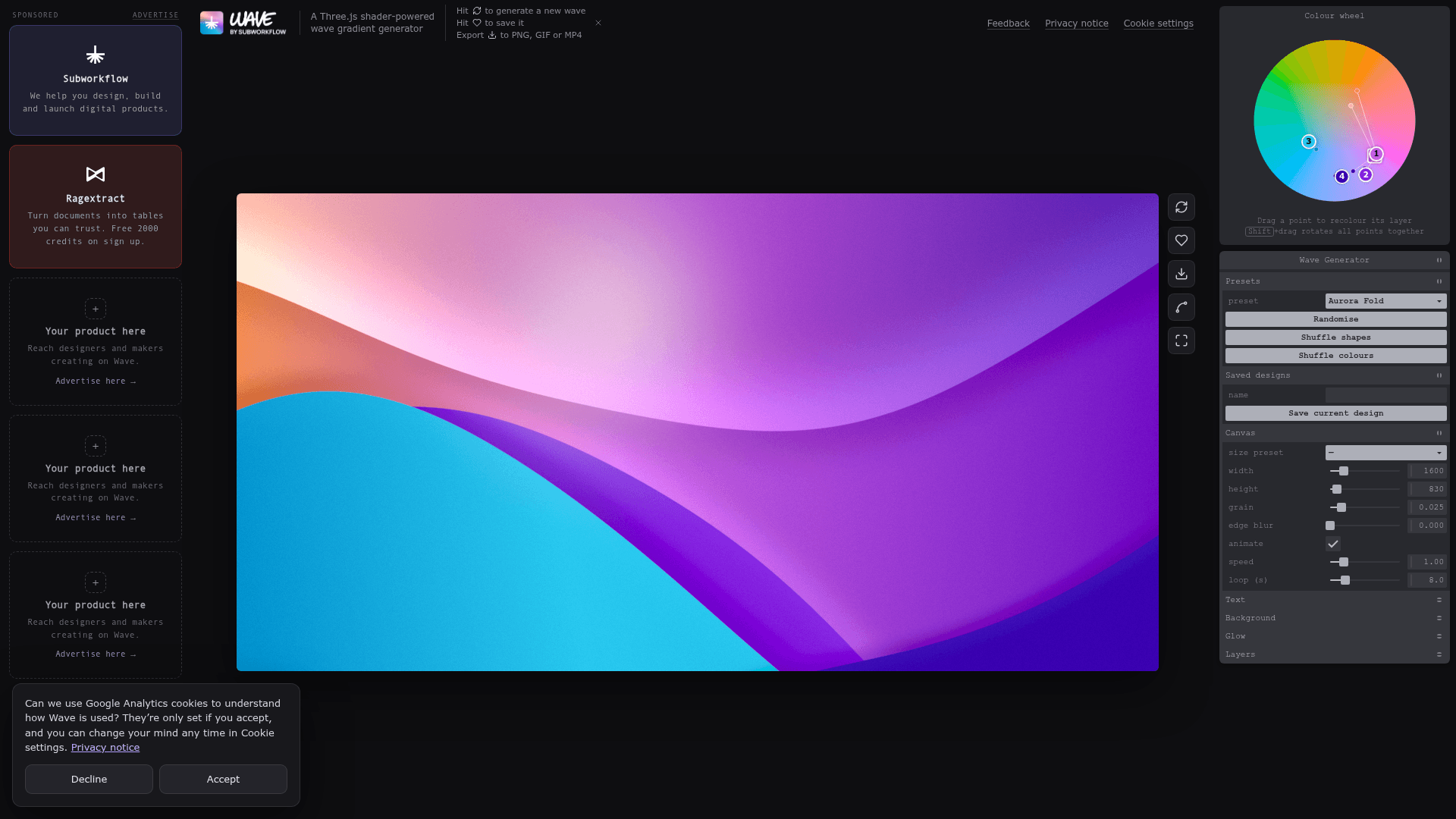Open the curve path editor icon
This screenshot has height=819, width=1456.
tap(1181, 307)
